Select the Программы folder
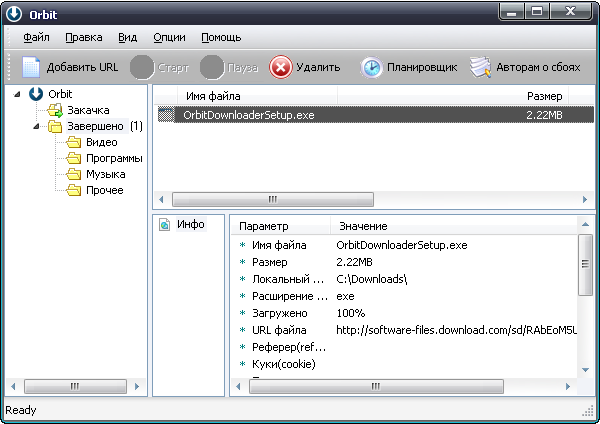 [114, 158]
